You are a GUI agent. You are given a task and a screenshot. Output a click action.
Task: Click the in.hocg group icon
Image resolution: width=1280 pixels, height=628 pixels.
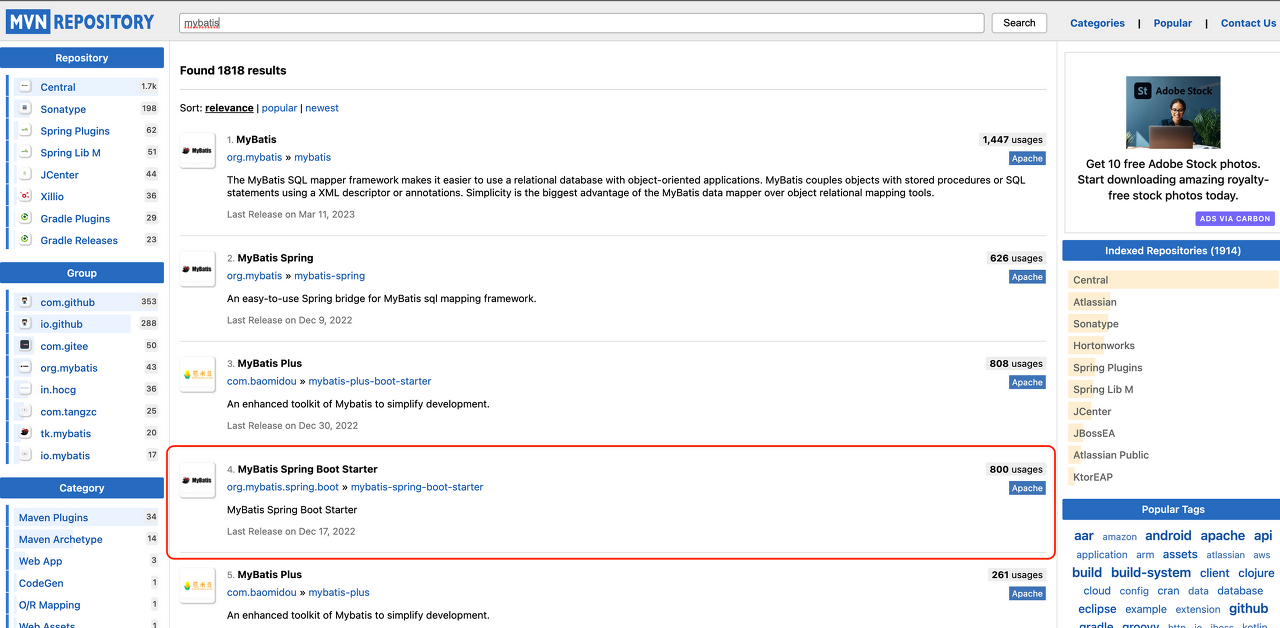coord(25,389)
